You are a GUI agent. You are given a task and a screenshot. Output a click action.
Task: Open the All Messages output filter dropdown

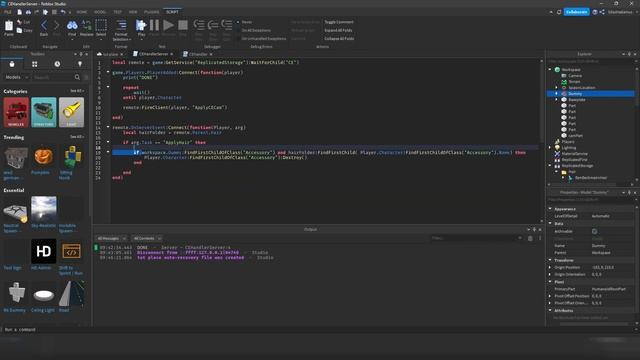click(111, 238)
